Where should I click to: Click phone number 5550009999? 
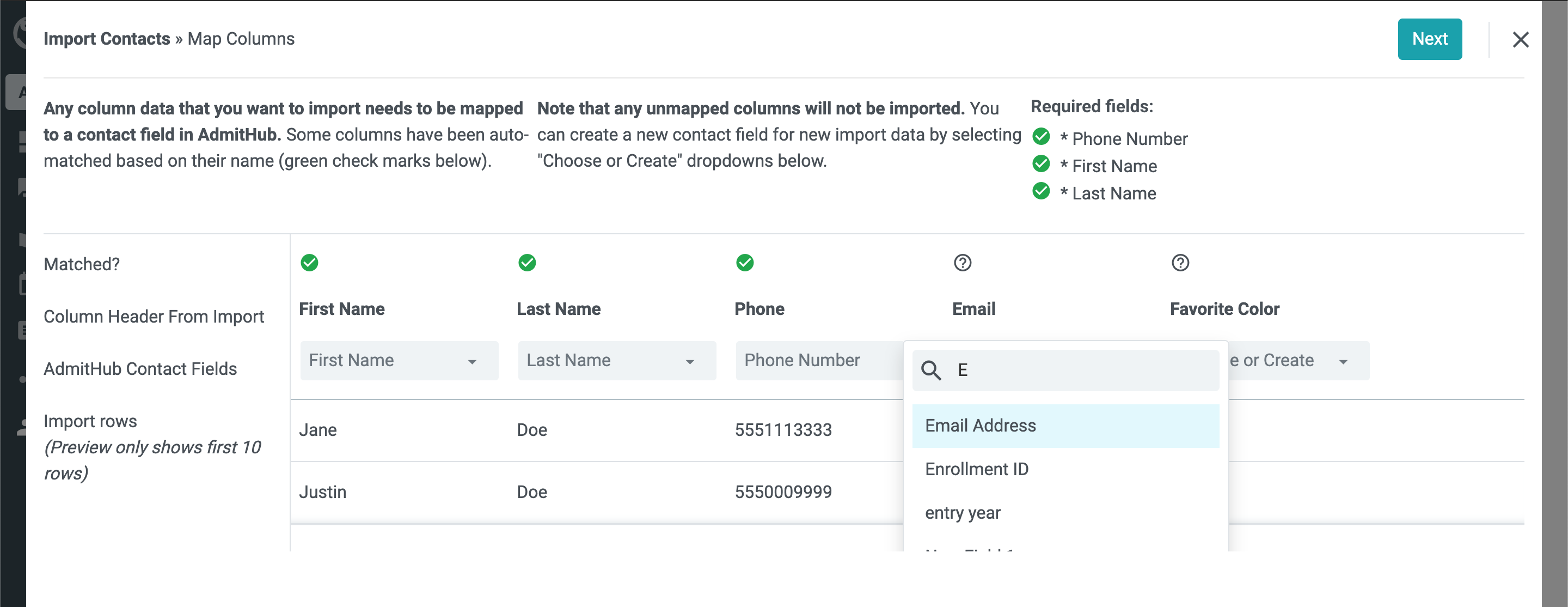783,493
